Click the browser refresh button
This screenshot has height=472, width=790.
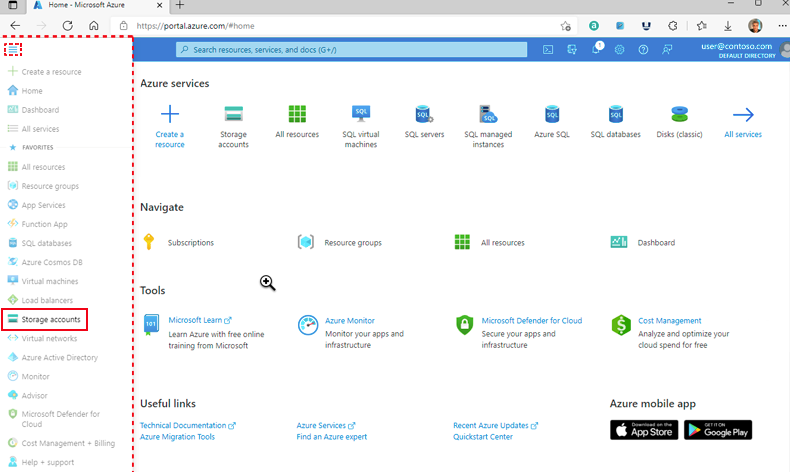pyautogui.click(x=68, y=26)
